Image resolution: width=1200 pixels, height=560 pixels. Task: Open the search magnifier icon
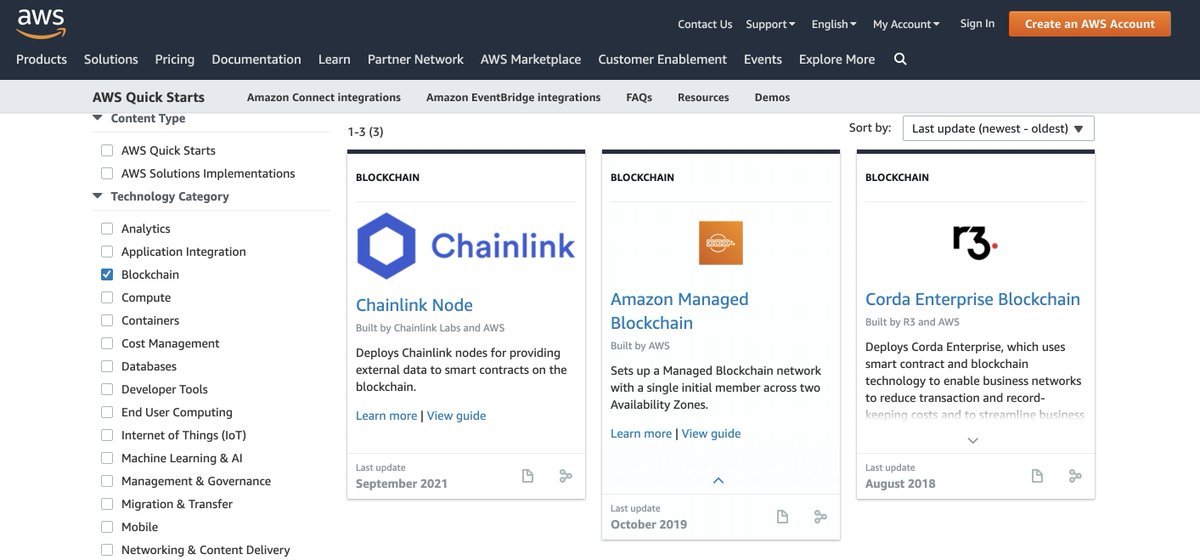[x=900, y=59]
